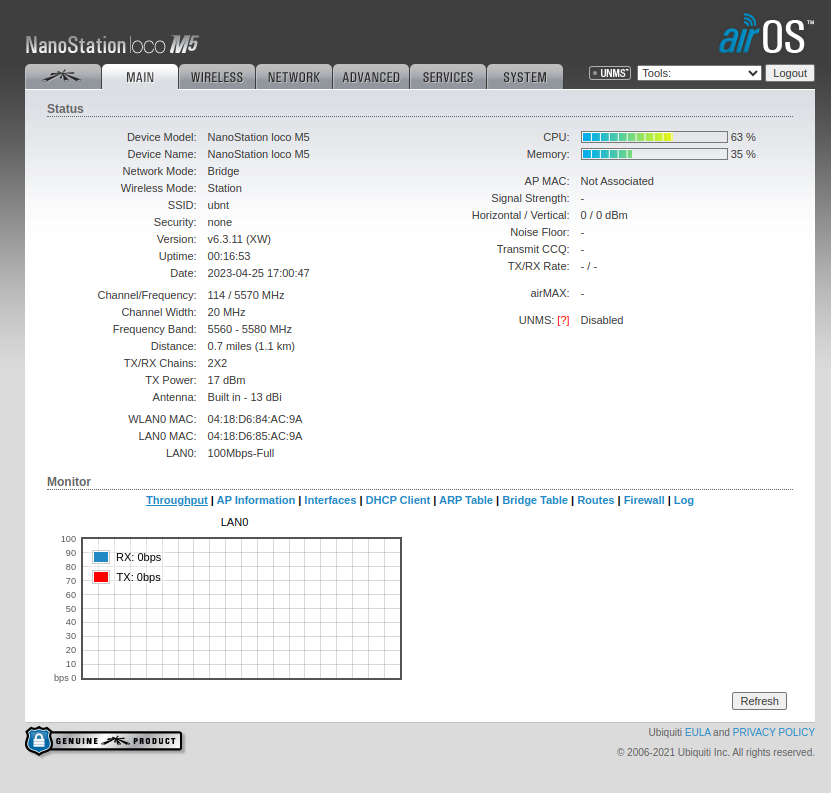The image size is (831, 793).
Task: Click the UNMS help question mark
Action: point(563,321)
